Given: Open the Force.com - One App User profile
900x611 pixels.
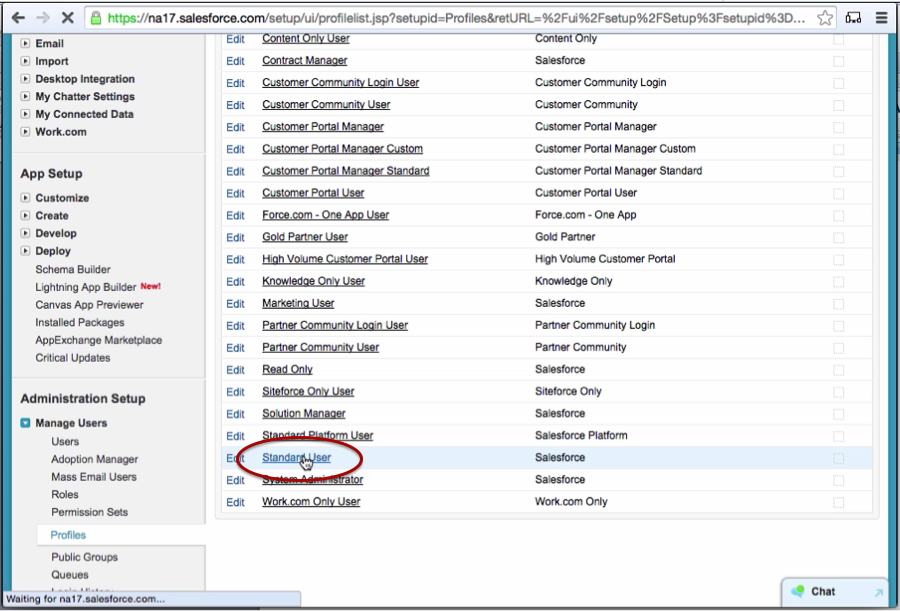Looking at the screenshot, I should tap(325, 215).
